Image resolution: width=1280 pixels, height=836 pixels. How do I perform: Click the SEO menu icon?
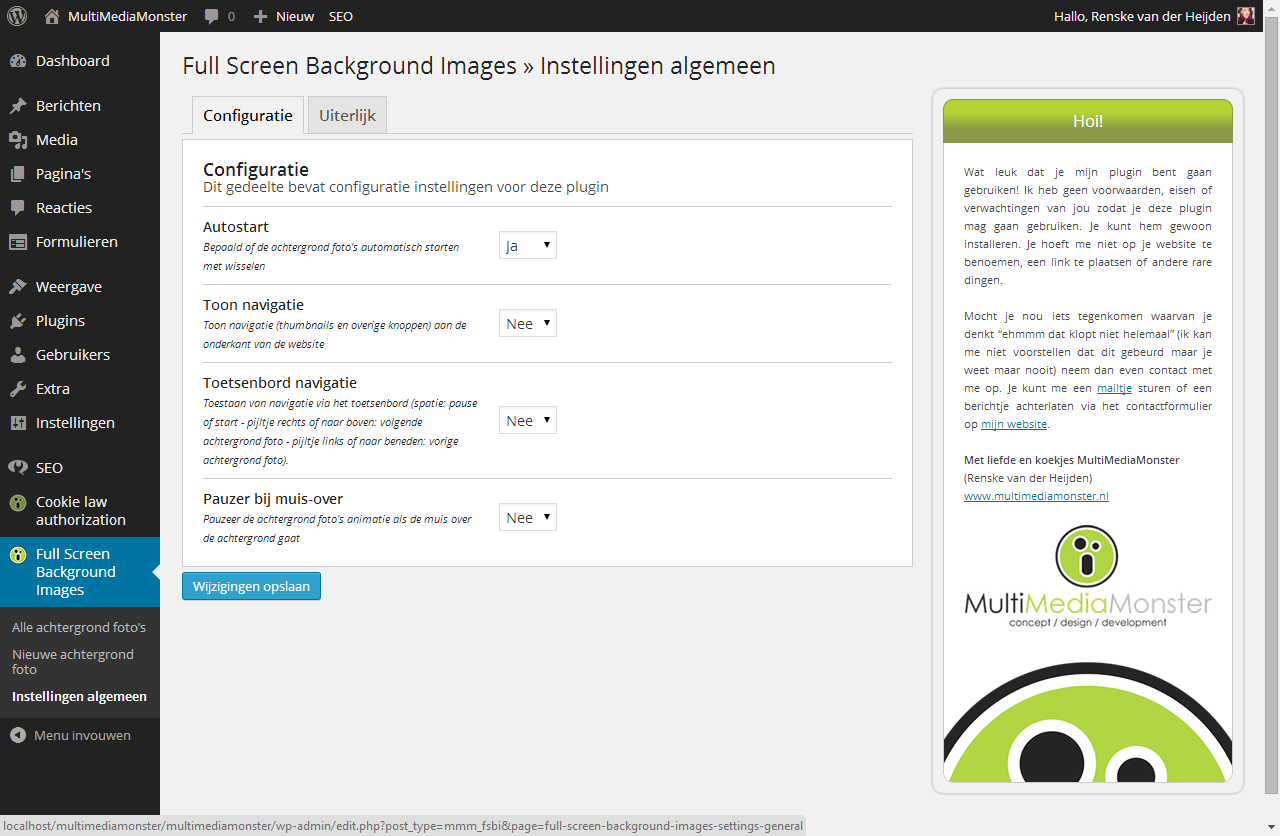click(18, 468)
